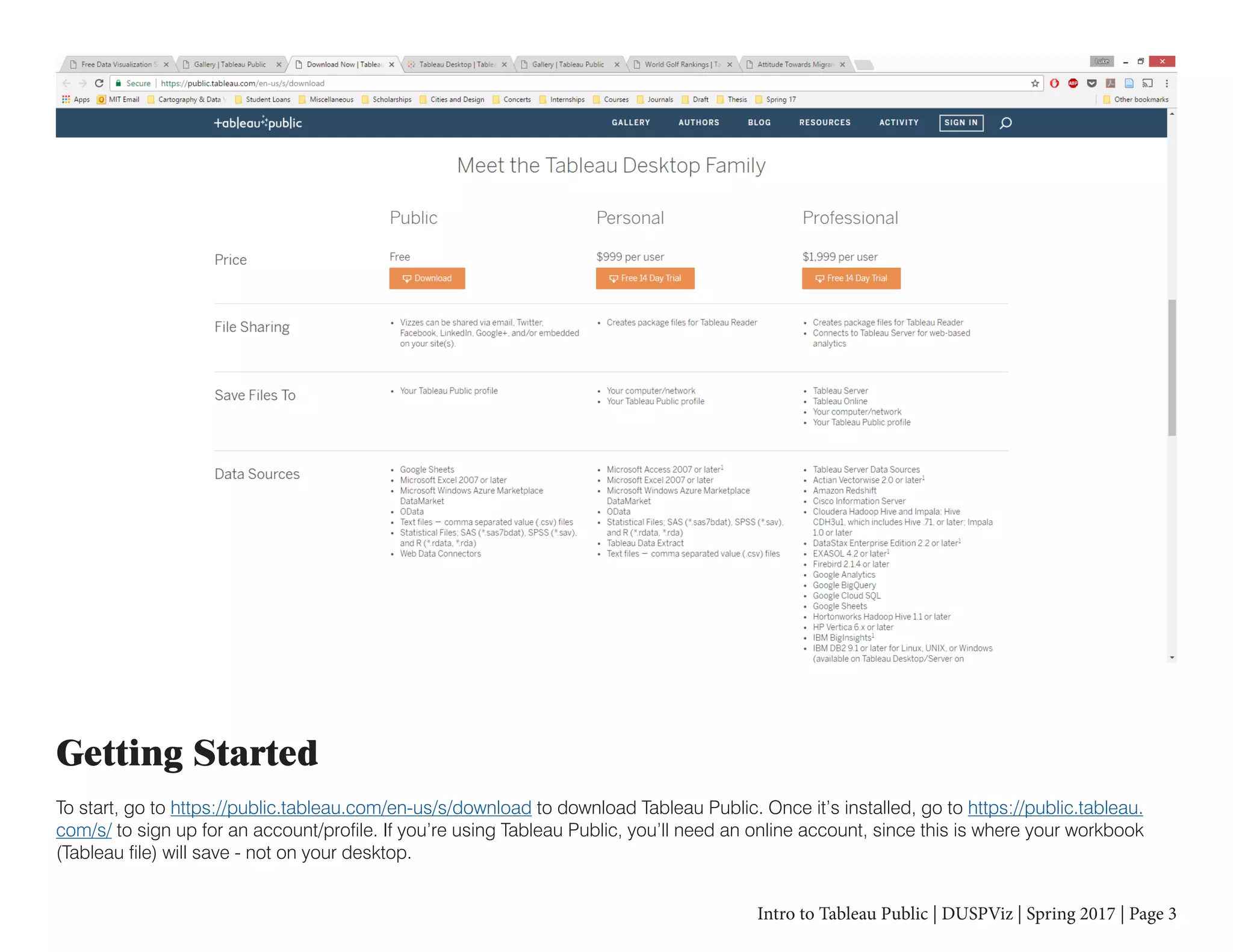This screenshot has width=1233, height=952.
Task: Click the SIGN IN button
Action: coord(961,123)
